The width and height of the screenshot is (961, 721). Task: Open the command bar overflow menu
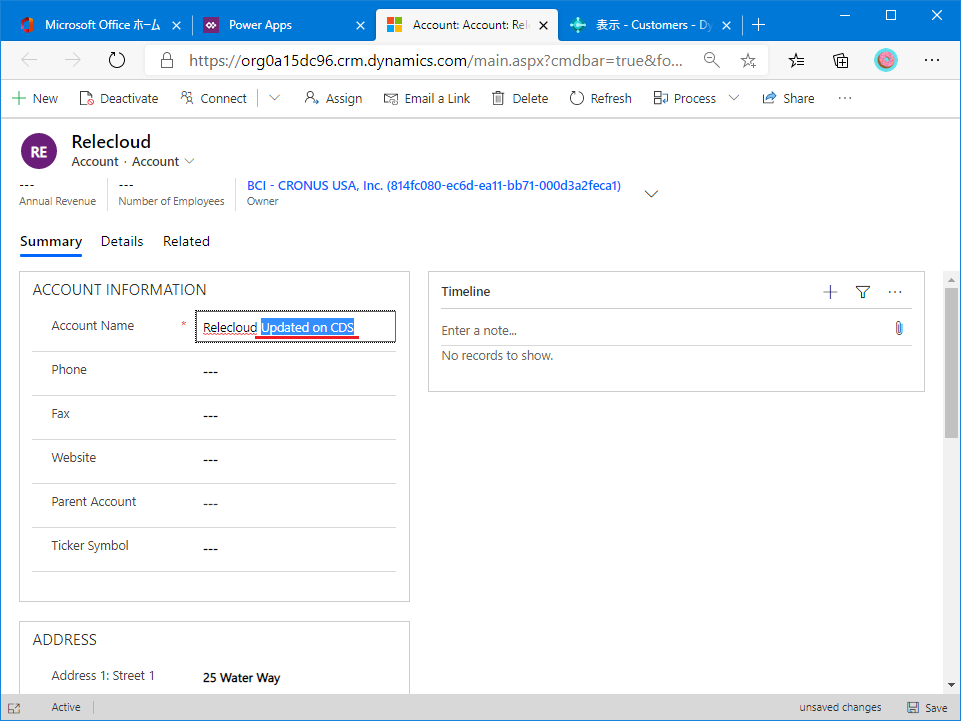845,98
